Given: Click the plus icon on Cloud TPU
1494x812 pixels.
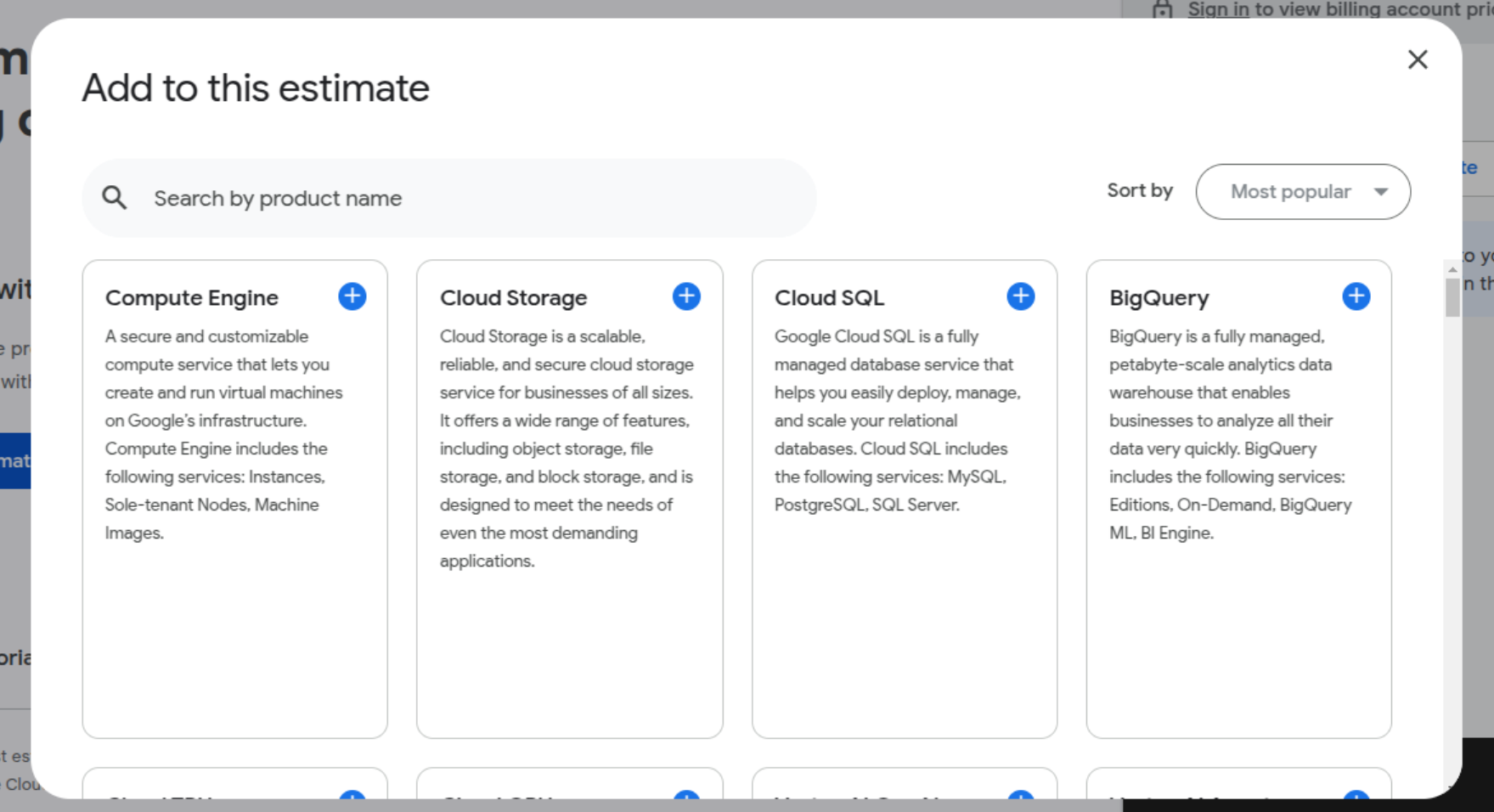Looking at the screenshot, I should click(x=351, y=799).
